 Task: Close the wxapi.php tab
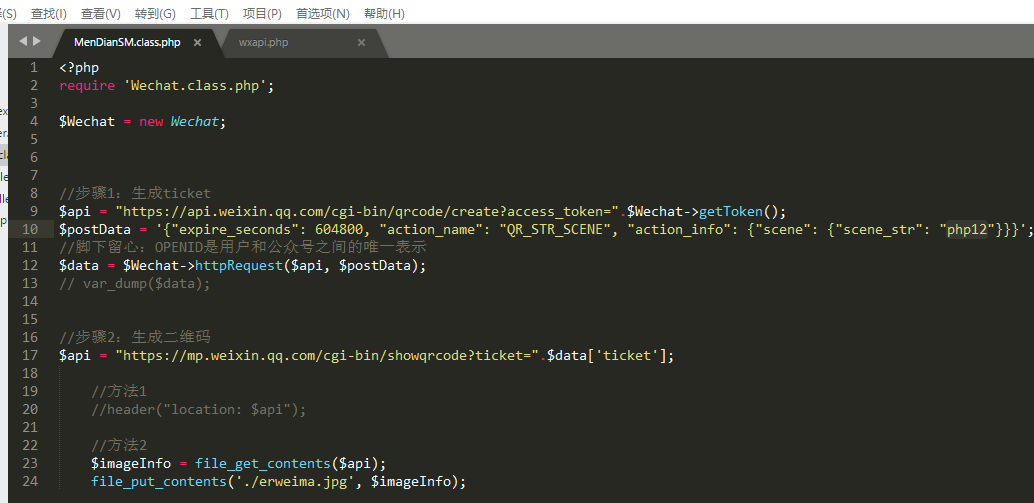361,42
